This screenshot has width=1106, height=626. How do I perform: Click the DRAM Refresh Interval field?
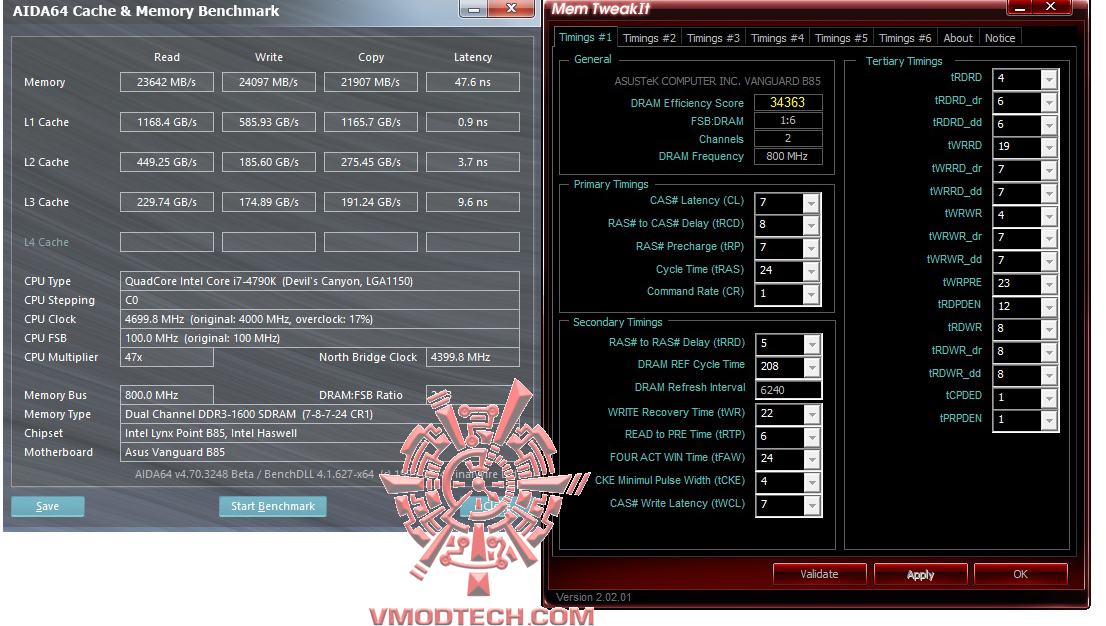point(789,390)
